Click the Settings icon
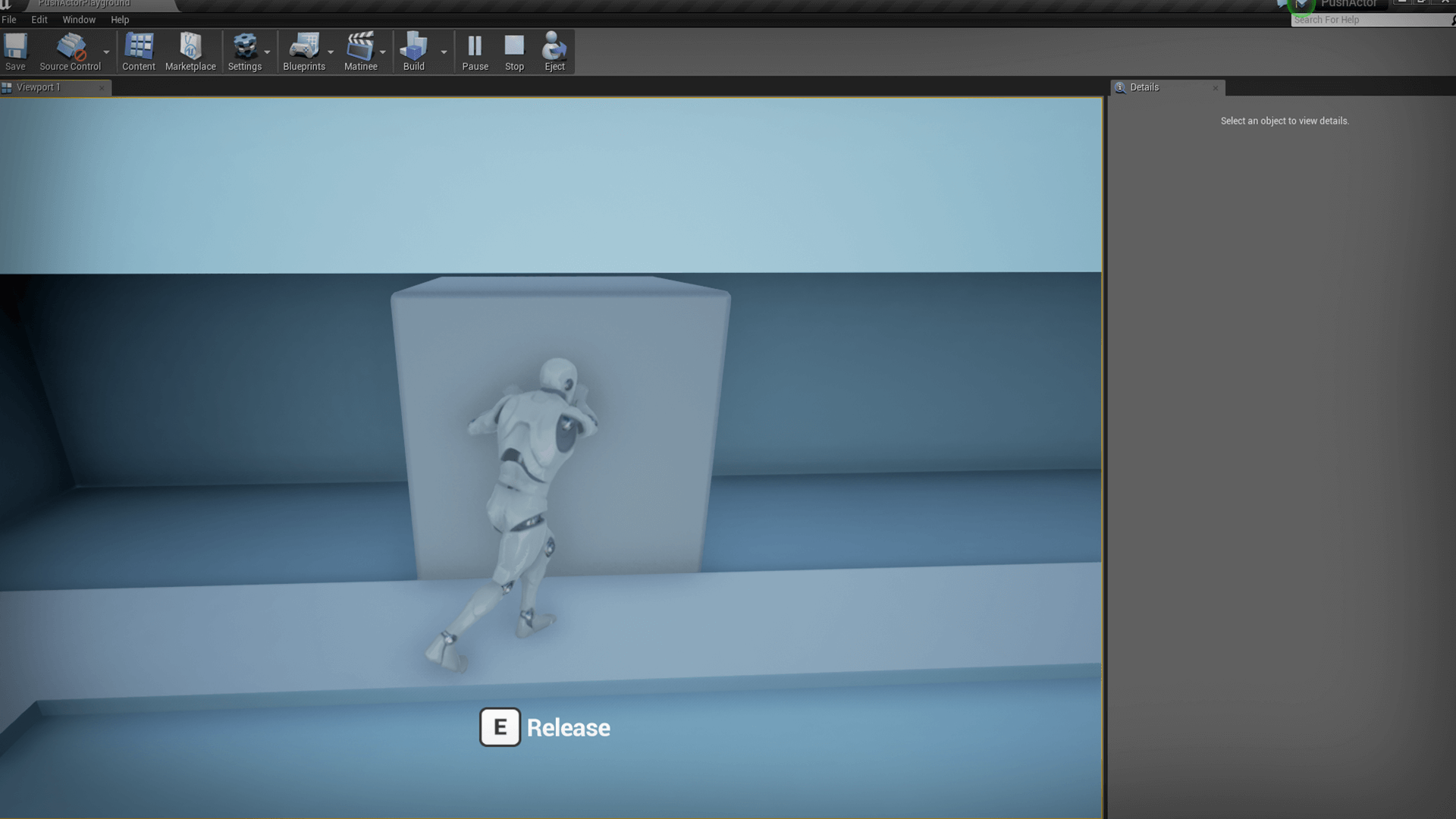This screenshot has width=1456, height=819. [244, 51]
